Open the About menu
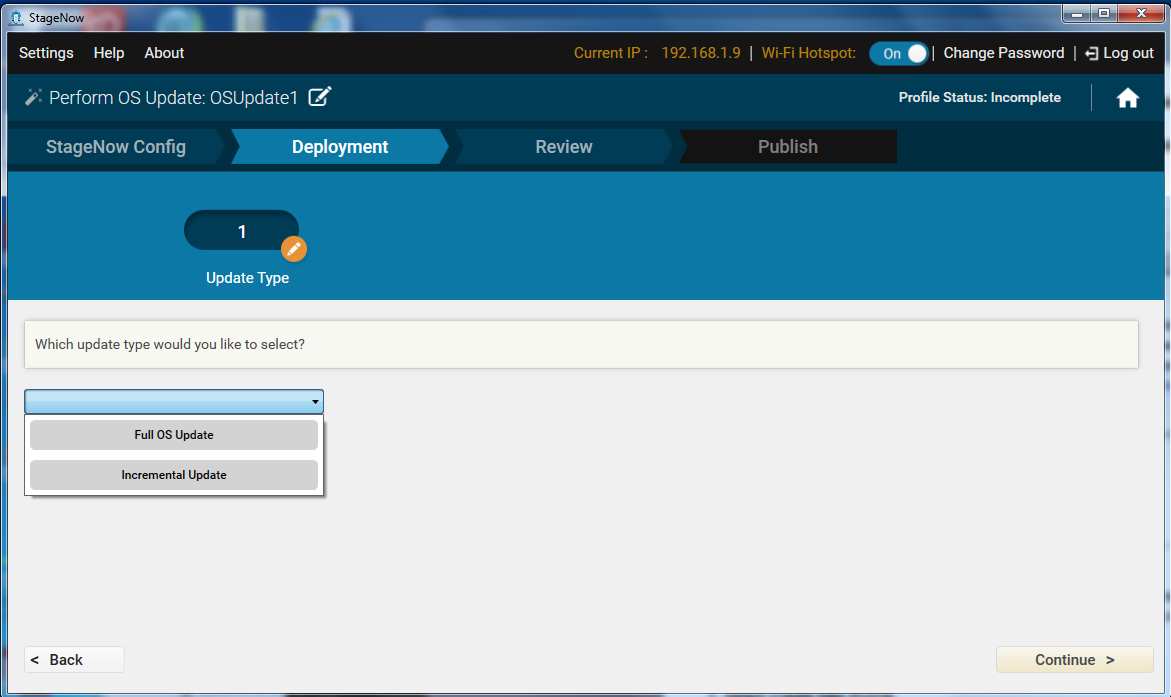The width and height of the screenshot is (1171, 697). tap(164, 53)
